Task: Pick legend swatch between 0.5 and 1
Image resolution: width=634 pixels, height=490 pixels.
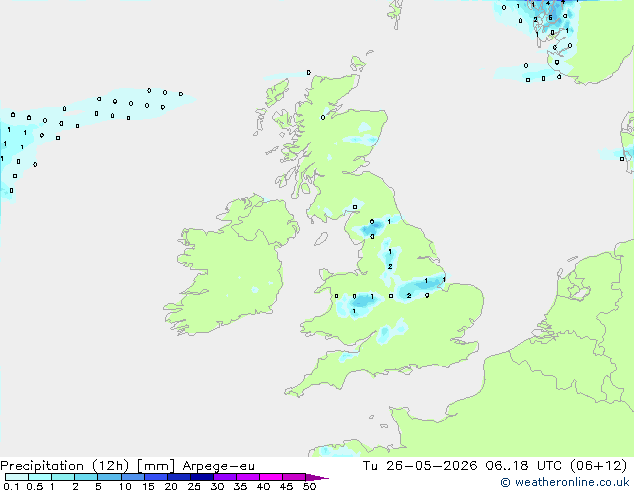Action: click(40, 477)
